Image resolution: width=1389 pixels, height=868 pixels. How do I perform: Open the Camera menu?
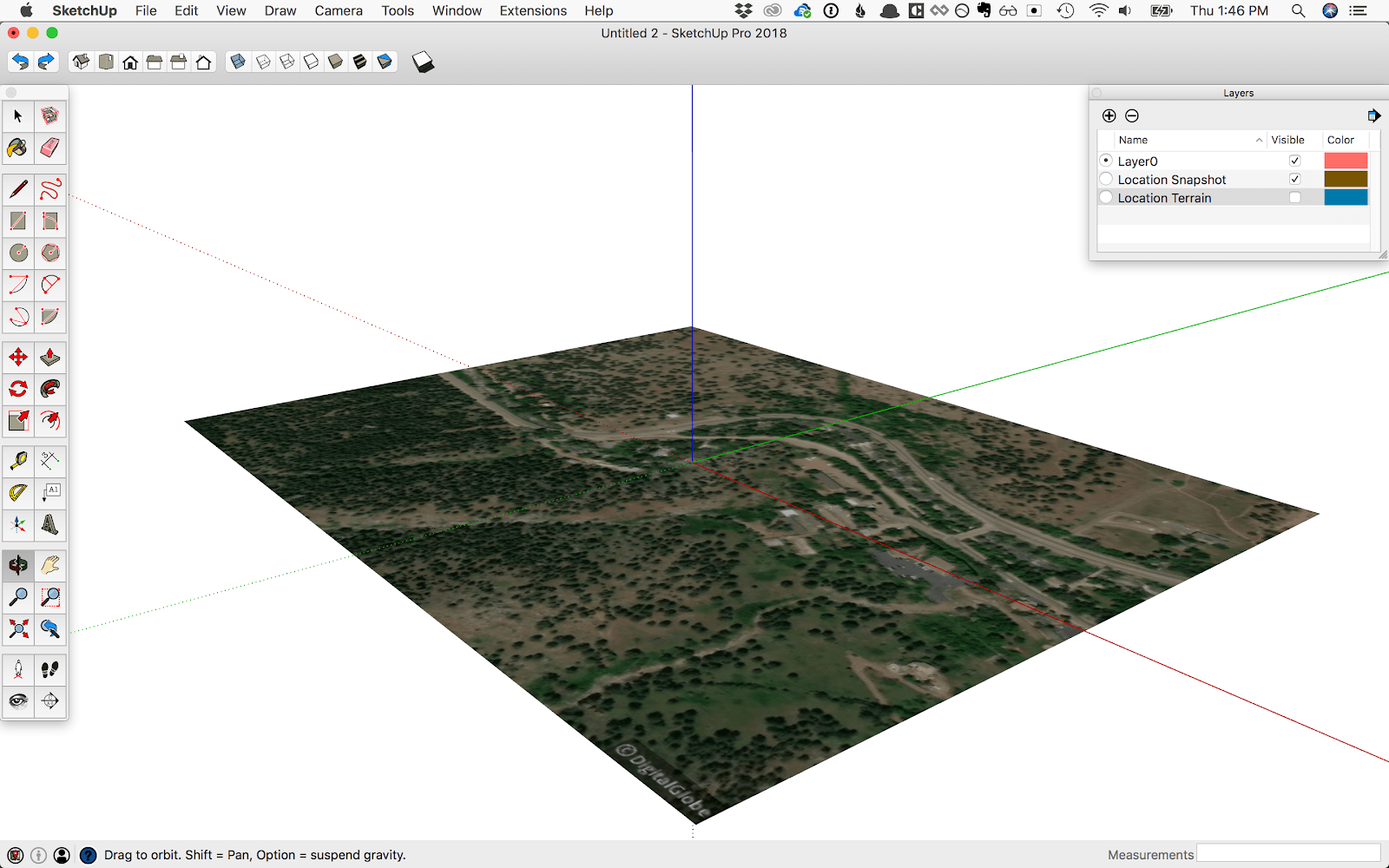(x=338, y=10)
